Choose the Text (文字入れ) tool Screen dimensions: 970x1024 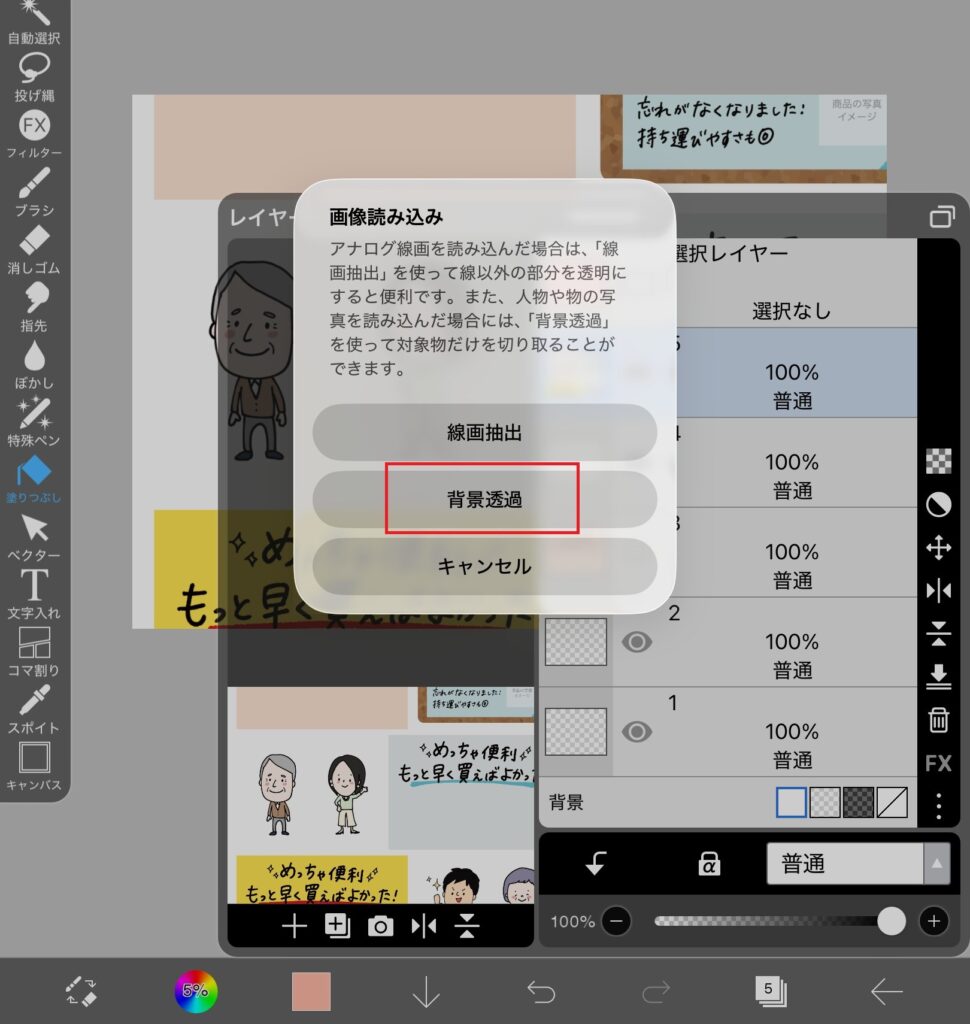coord(34,592)
